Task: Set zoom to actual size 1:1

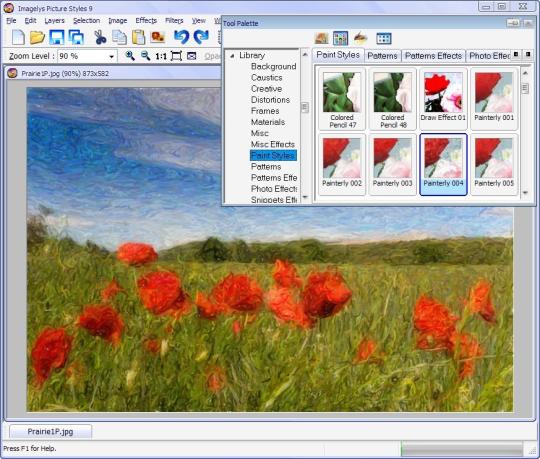Action: pos(161,56)
